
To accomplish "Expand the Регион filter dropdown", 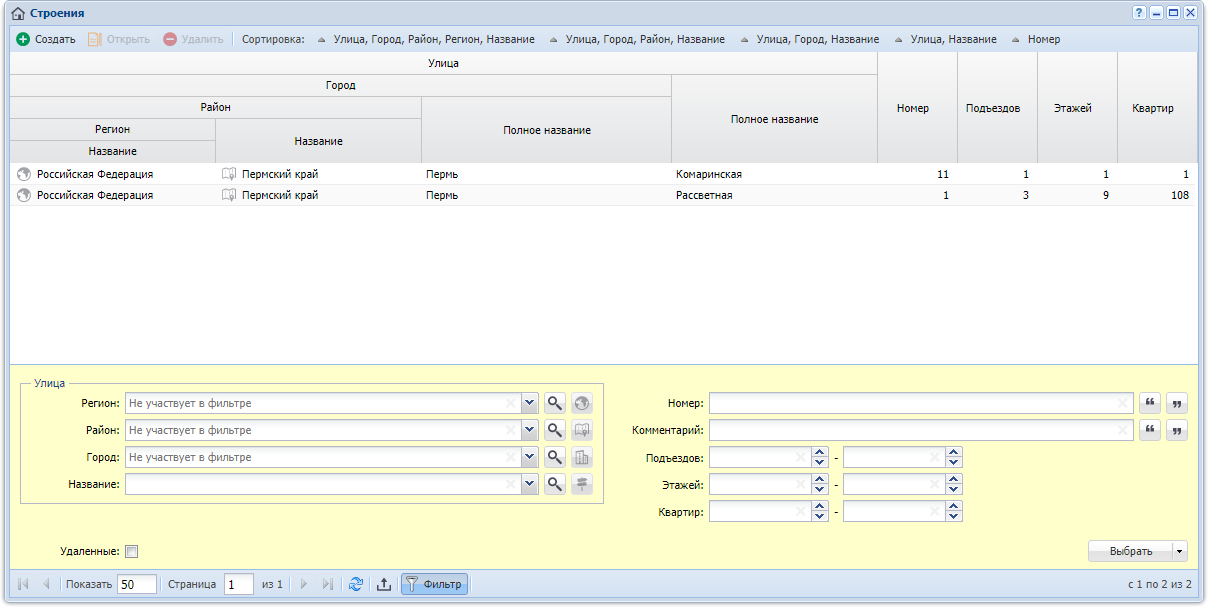I will pos(530,403).
